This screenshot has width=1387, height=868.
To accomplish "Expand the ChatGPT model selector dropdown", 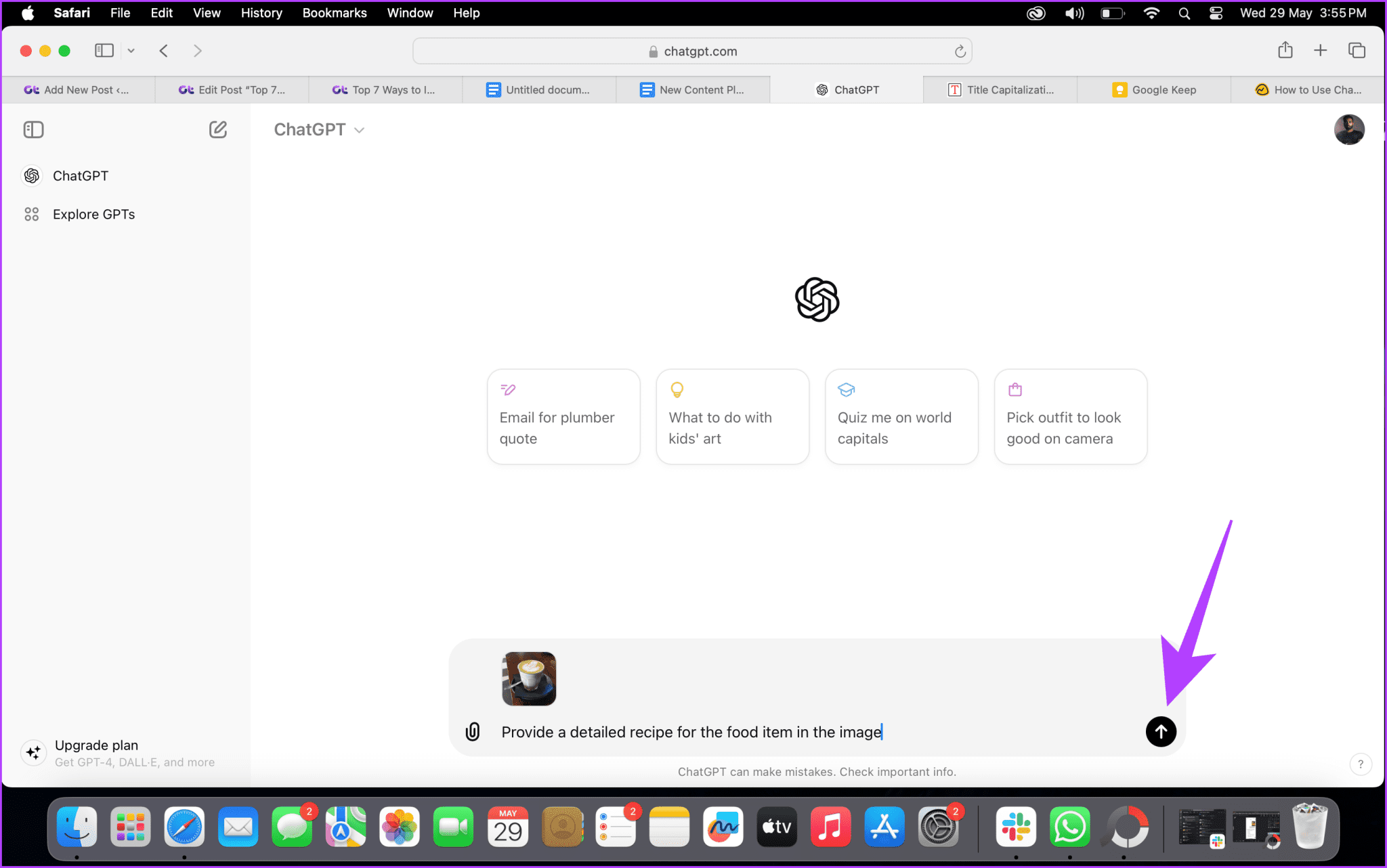I will [319, 129].
